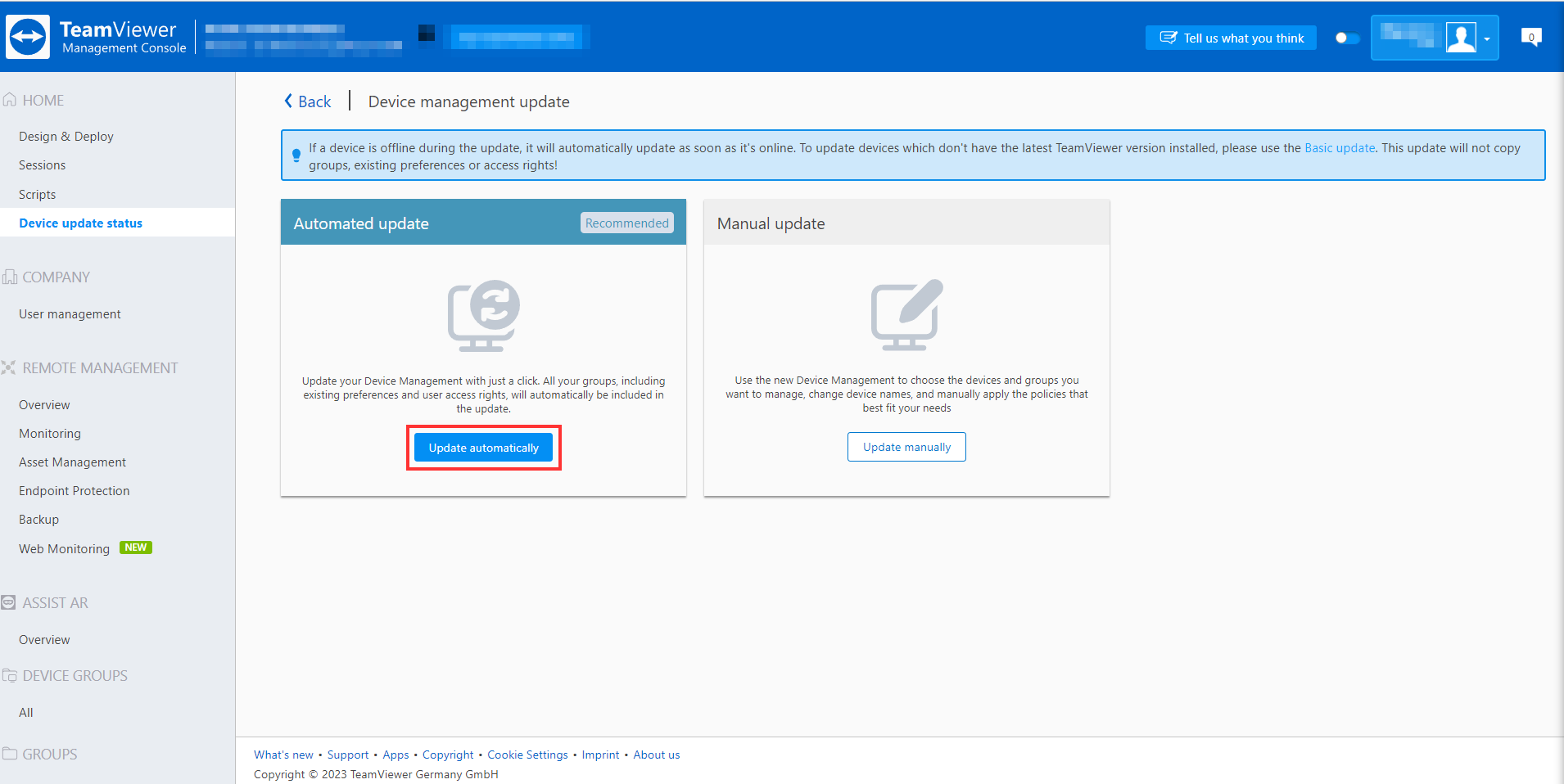Open Cookie Settings in the footer
The image size is (1564, 784).
click(x=527, y=754)
